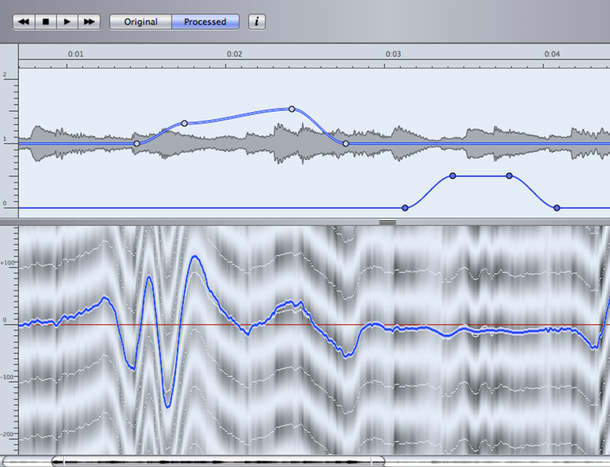Switch to Processed audio mode
This screenshot has height=467, width=610.
click(205, 21)
